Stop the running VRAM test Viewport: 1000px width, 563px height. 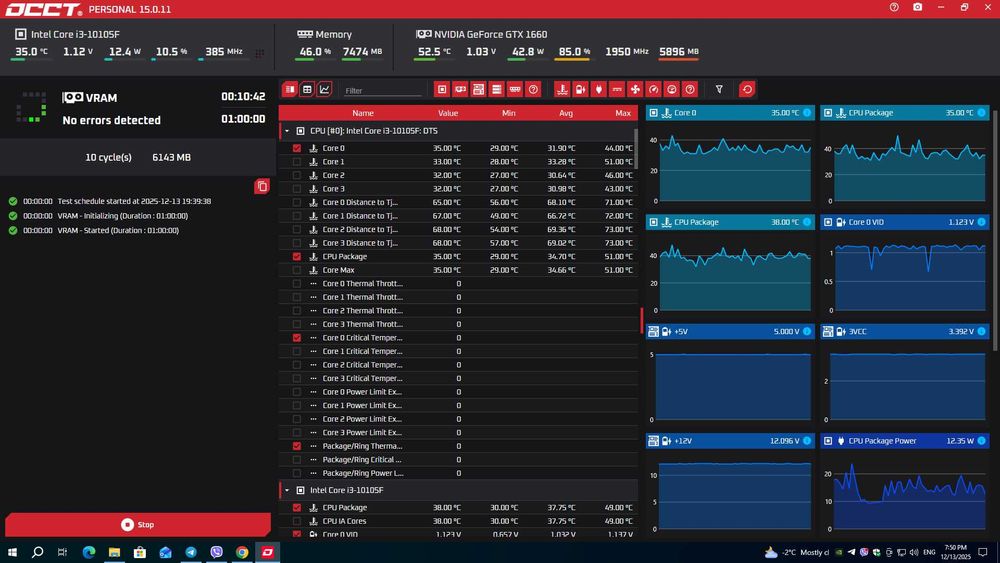pos(138,524)
